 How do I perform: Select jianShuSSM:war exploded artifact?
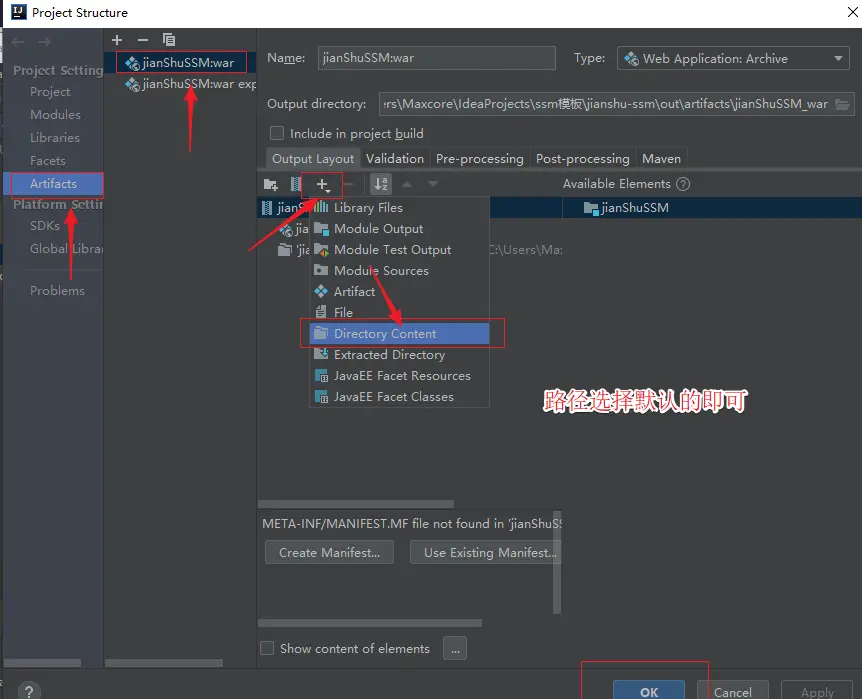(190, 84)
